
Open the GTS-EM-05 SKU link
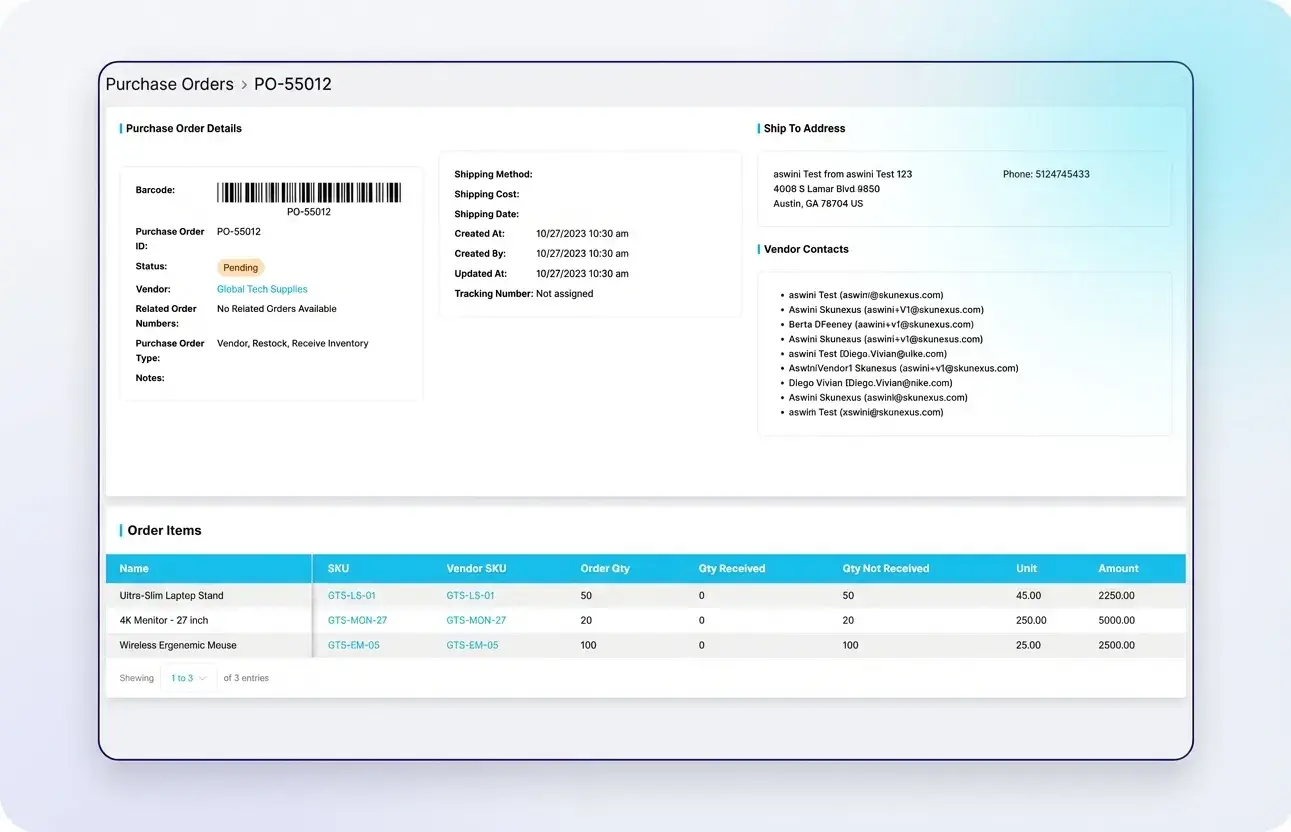pyautogui.click(x=354, y=646)
